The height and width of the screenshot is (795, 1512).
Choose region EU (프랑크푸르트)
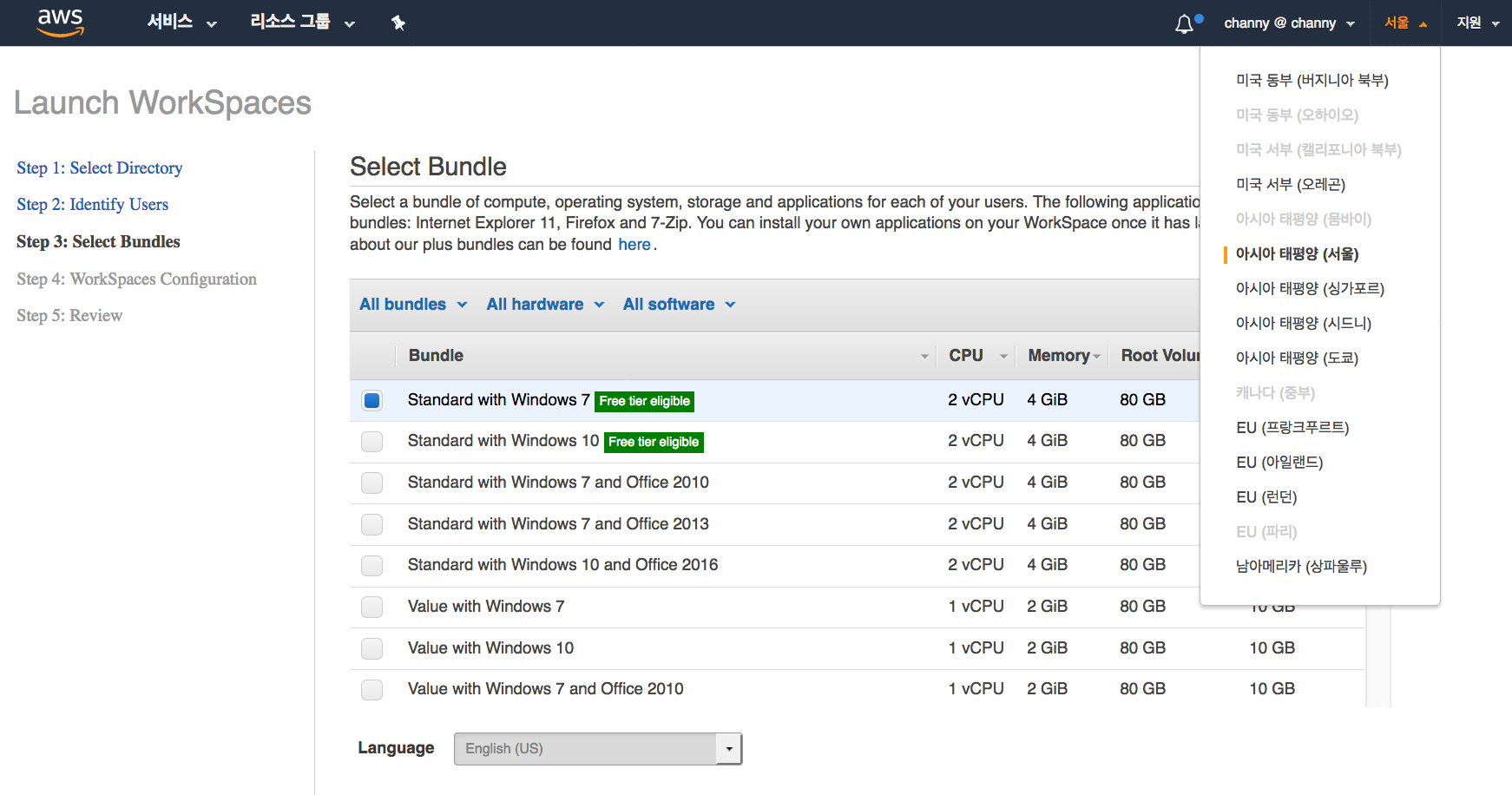[1292, 428]
